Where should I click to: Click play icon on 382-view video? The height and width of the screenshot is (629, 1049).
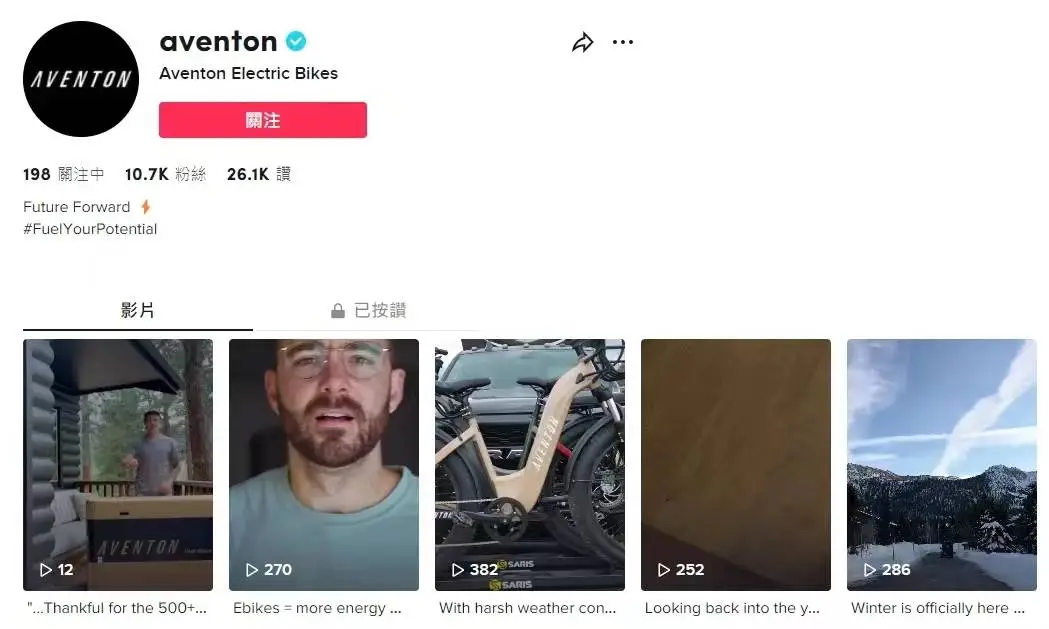tap(458, 569)
